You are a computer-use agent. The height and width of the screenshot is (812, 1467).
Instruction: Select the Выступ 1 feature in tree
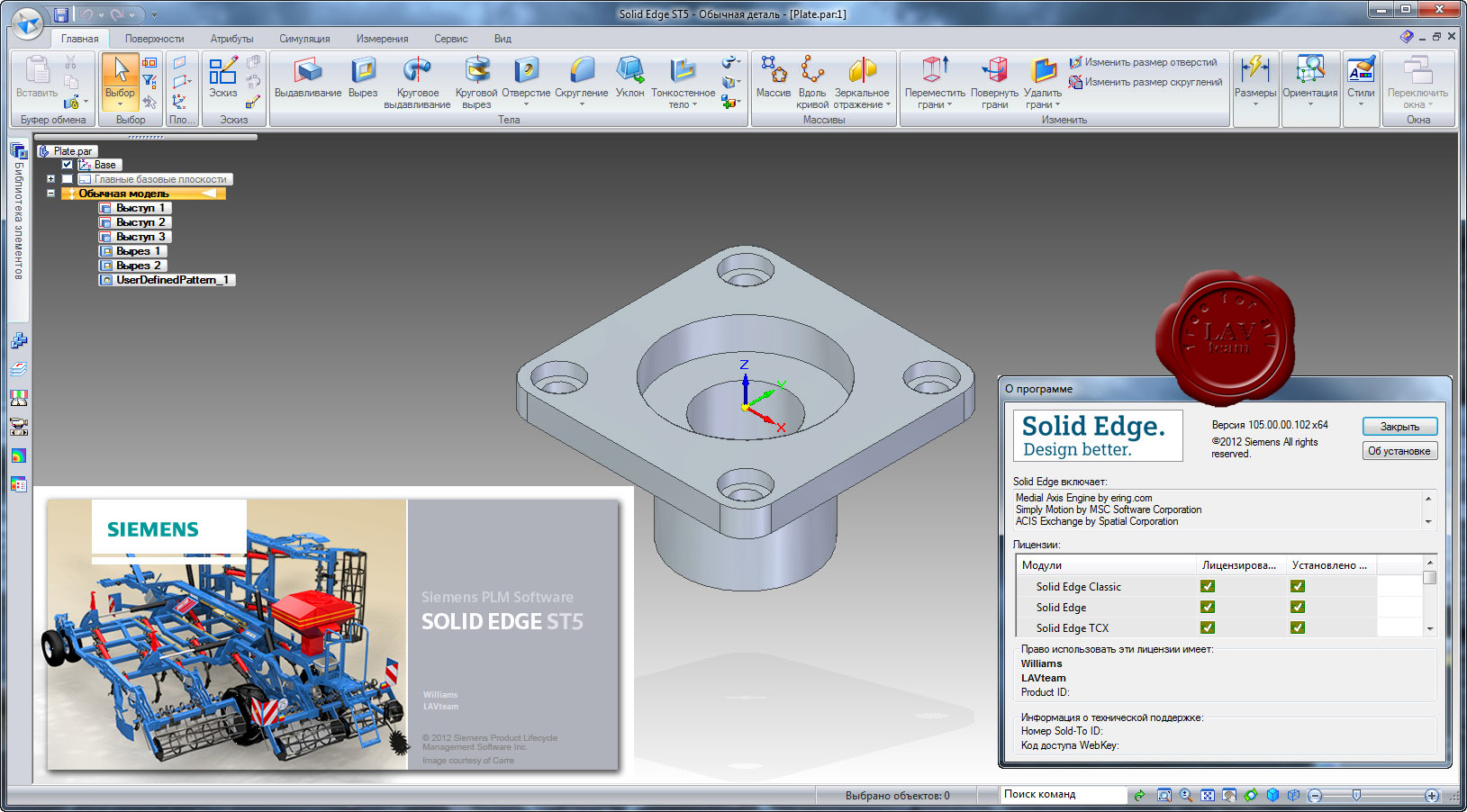(x=134, y=208)
